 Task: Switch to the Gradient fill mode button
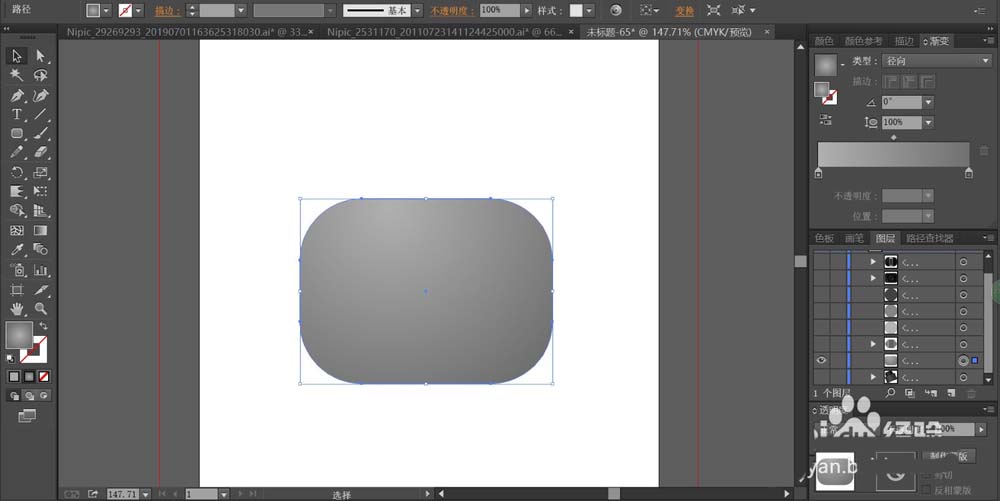(x=29, y=377)
